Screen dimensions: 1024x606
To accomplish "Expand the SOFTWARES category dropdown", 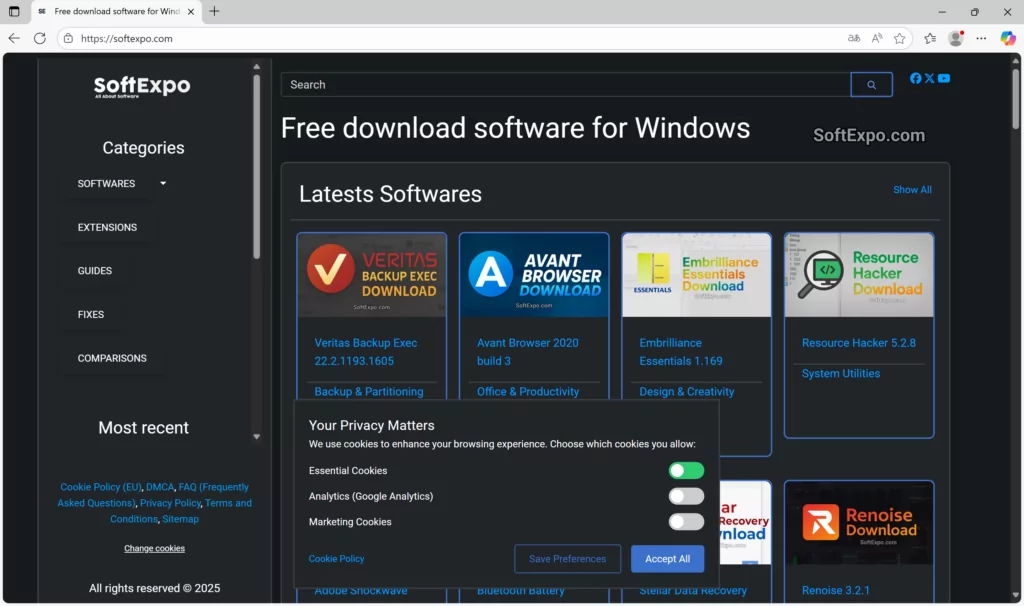I will pos(161,183).
